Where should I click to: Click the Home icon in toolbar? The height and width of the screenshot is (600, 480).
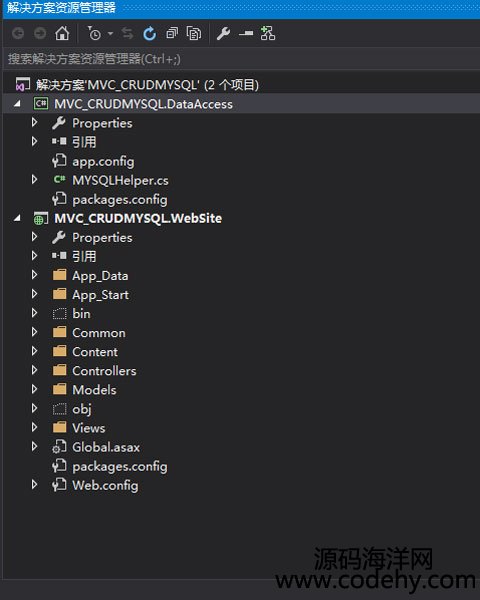pyautogui.click(x=62, y=34)
